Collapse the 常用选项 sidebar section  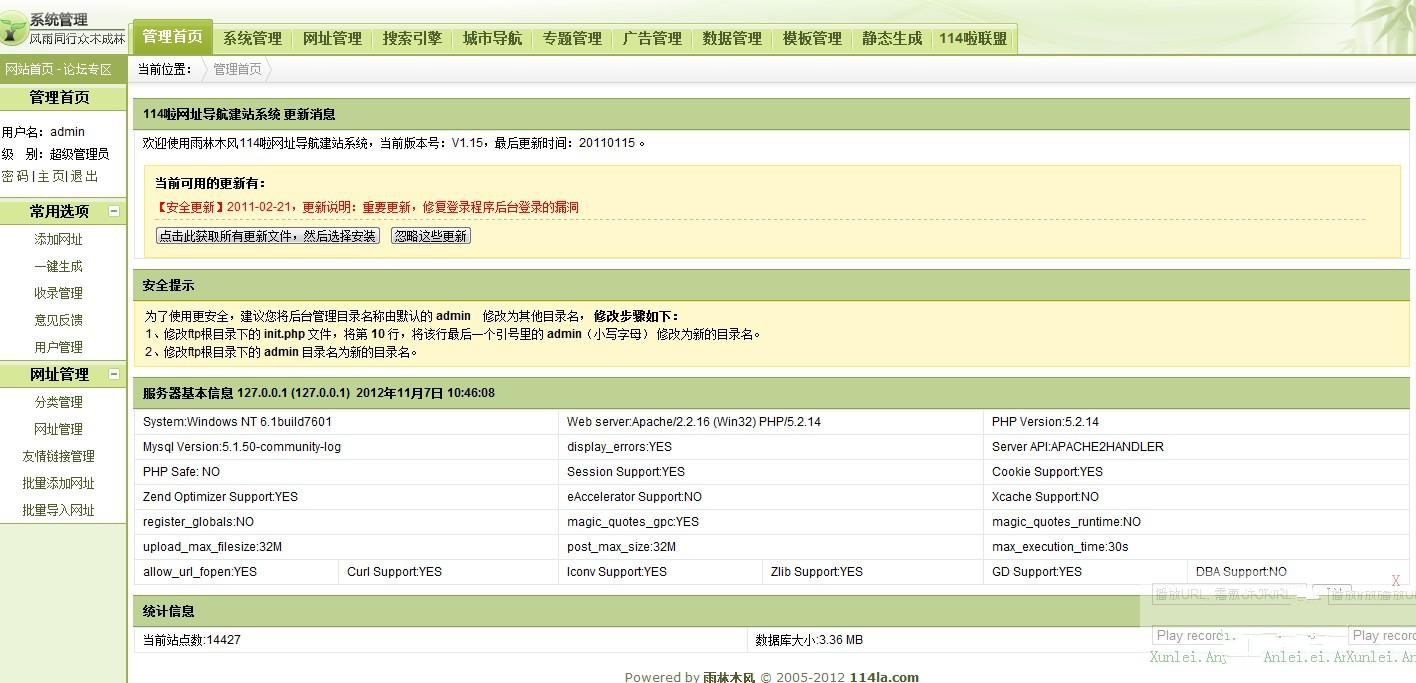[x=114, y=211]
